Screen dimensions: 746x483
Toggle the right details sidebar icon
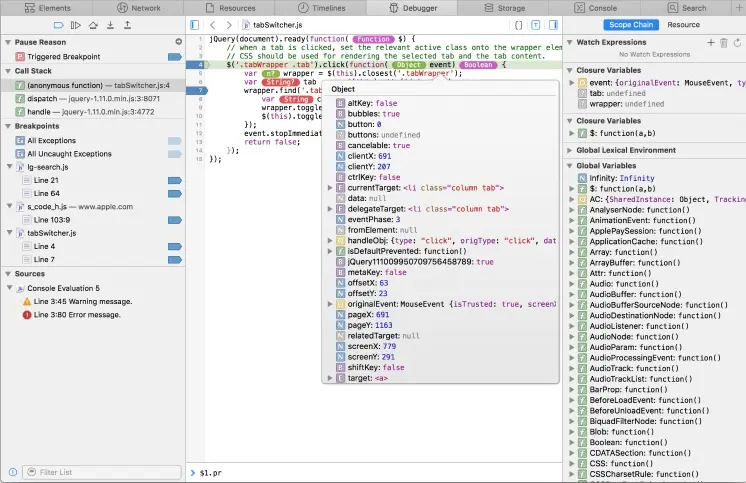pos(553,25)
